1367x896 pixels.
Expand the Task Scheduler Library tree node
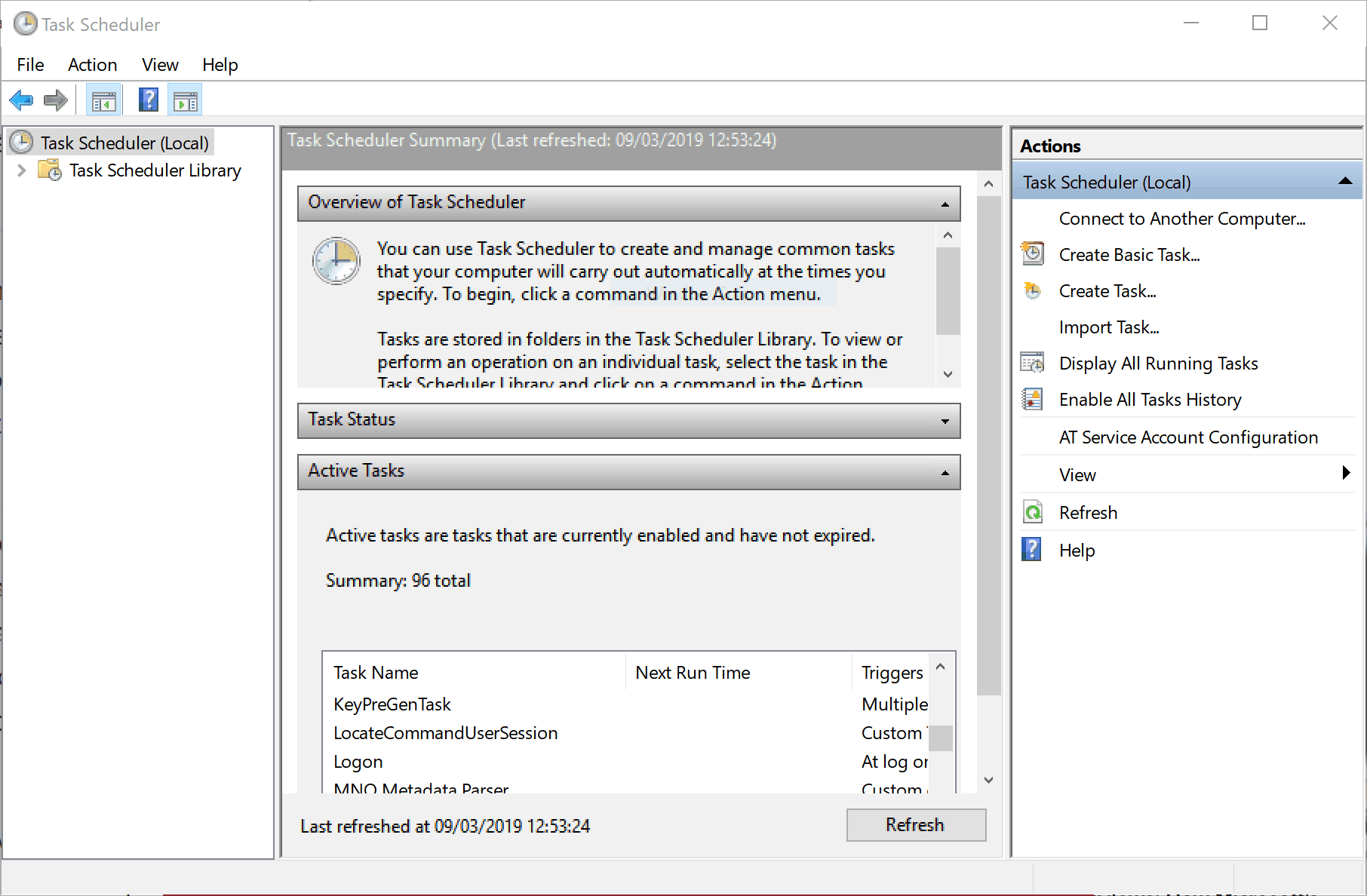pyautogui.click(x=22, y=170)
